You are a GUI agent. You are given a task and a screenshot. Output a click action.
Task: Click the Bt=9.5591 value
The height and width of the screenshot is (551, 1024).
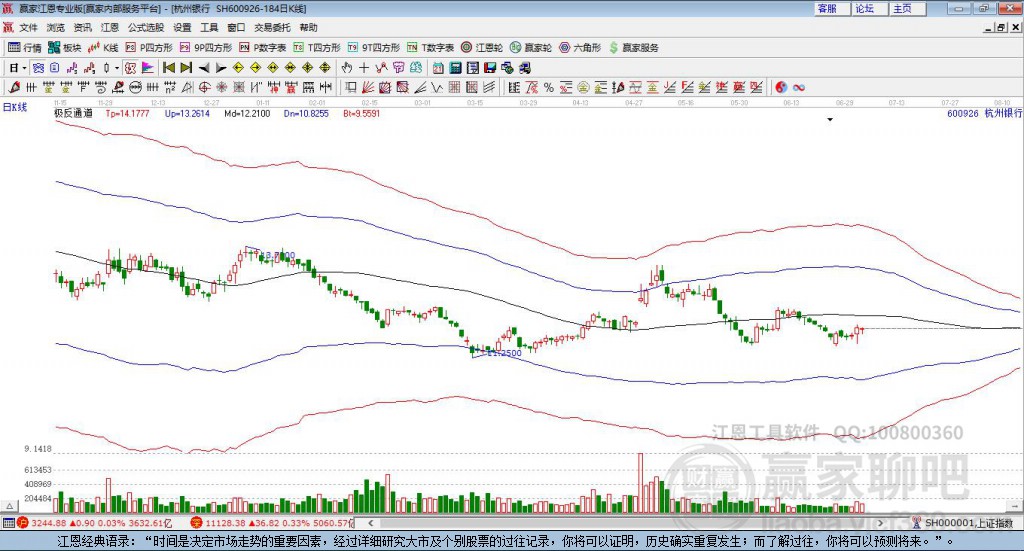[x=361, y=114]
